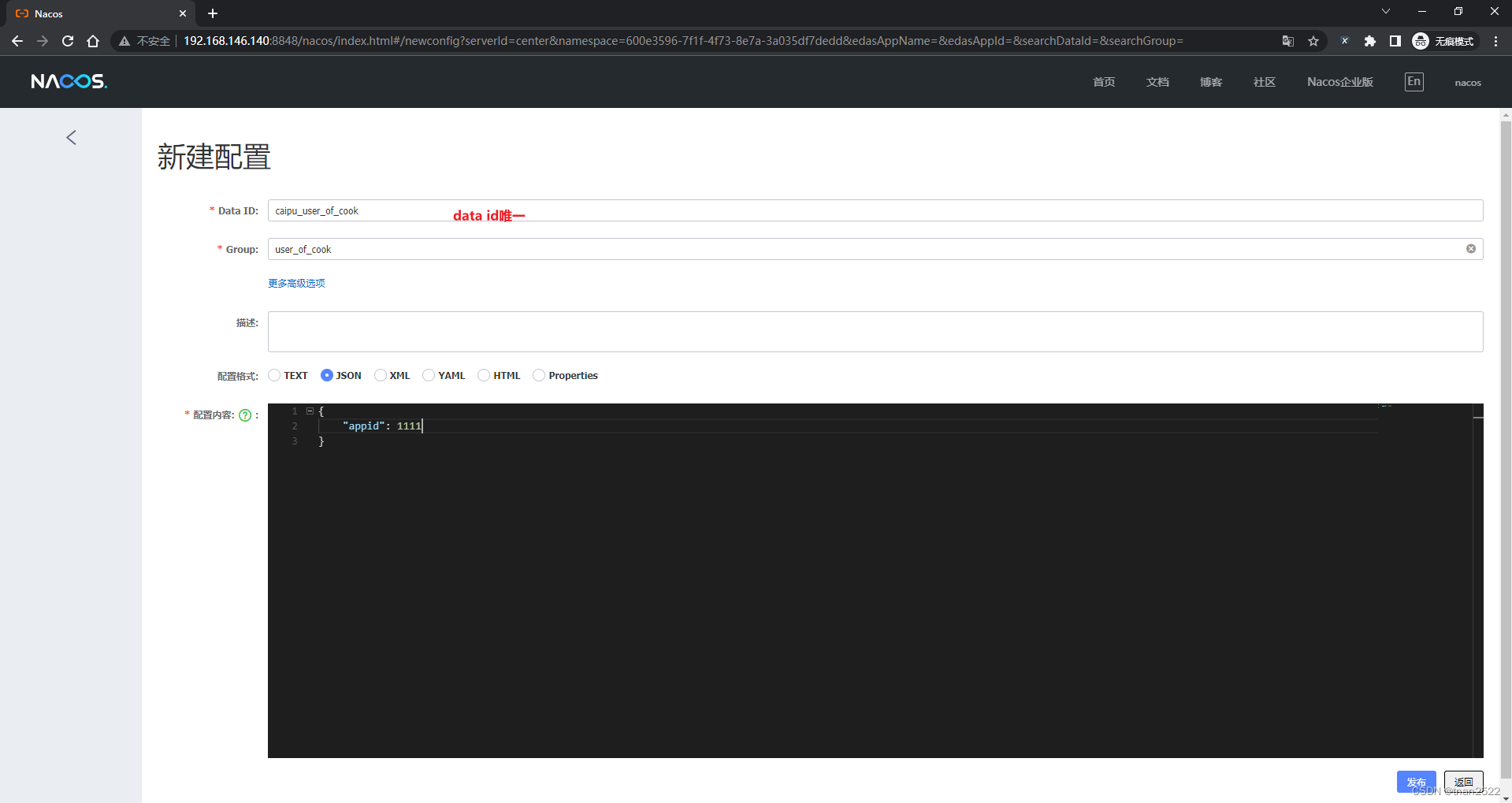Viewport: 1512px width, 803px height.
Task: Click the 不安全 security label
Action: coord(154,41)
